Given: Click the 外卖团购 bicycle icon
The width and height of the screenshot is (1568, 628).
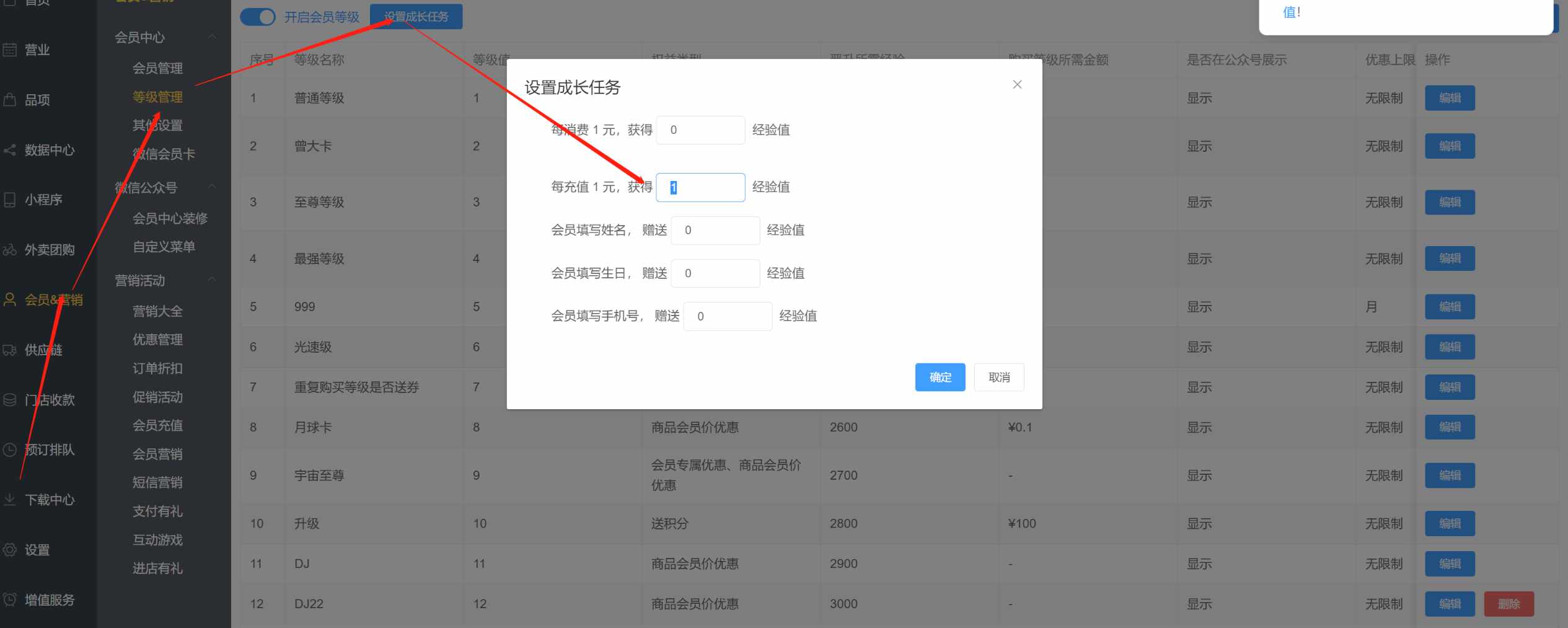Looking at the screenshot, I should click(x=10, y=250).
